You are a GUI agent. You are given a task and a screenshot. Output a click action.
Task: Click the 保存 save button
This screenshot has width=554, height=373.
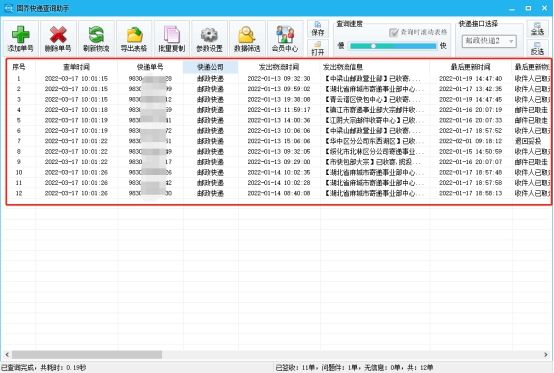tap(318, 29)
